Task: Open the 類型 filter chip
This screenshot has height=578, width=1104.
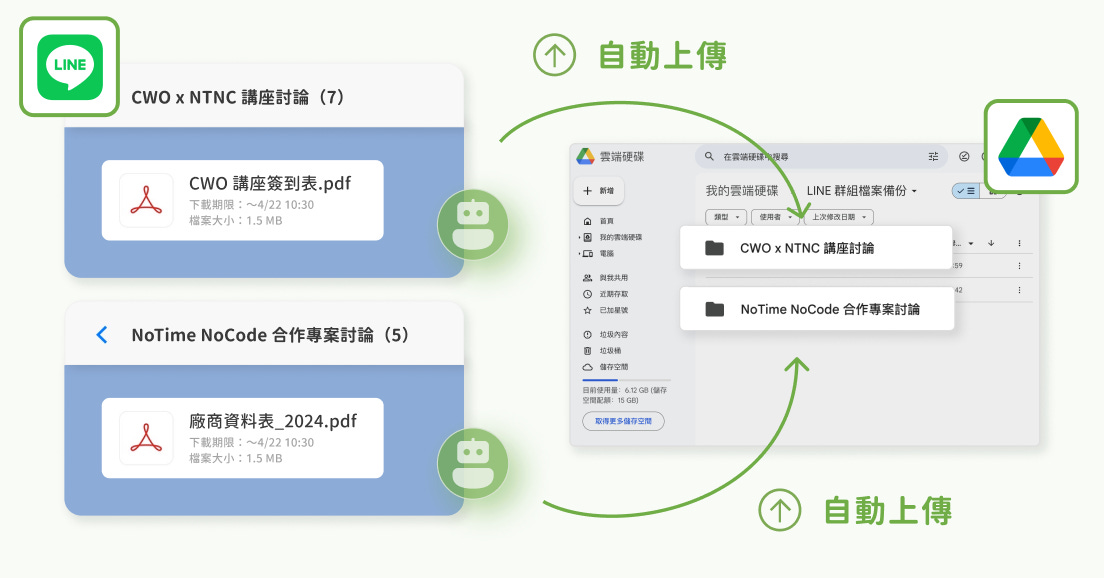Action: pyautogui.click(x=726, y=217)
